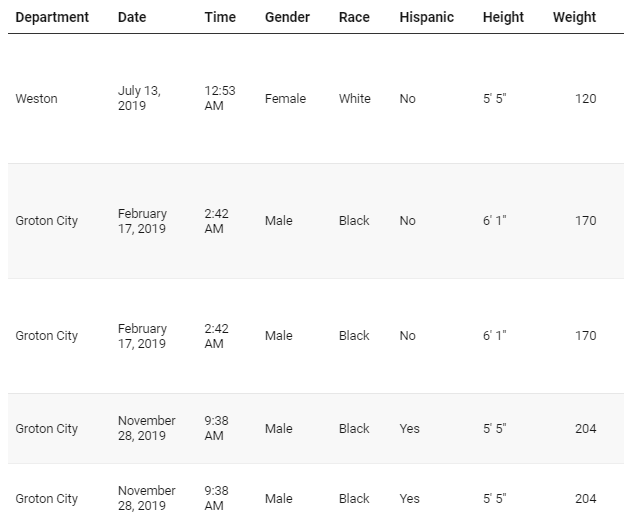Select first Groton City row

pyautogui.click(x=316, y=221)
